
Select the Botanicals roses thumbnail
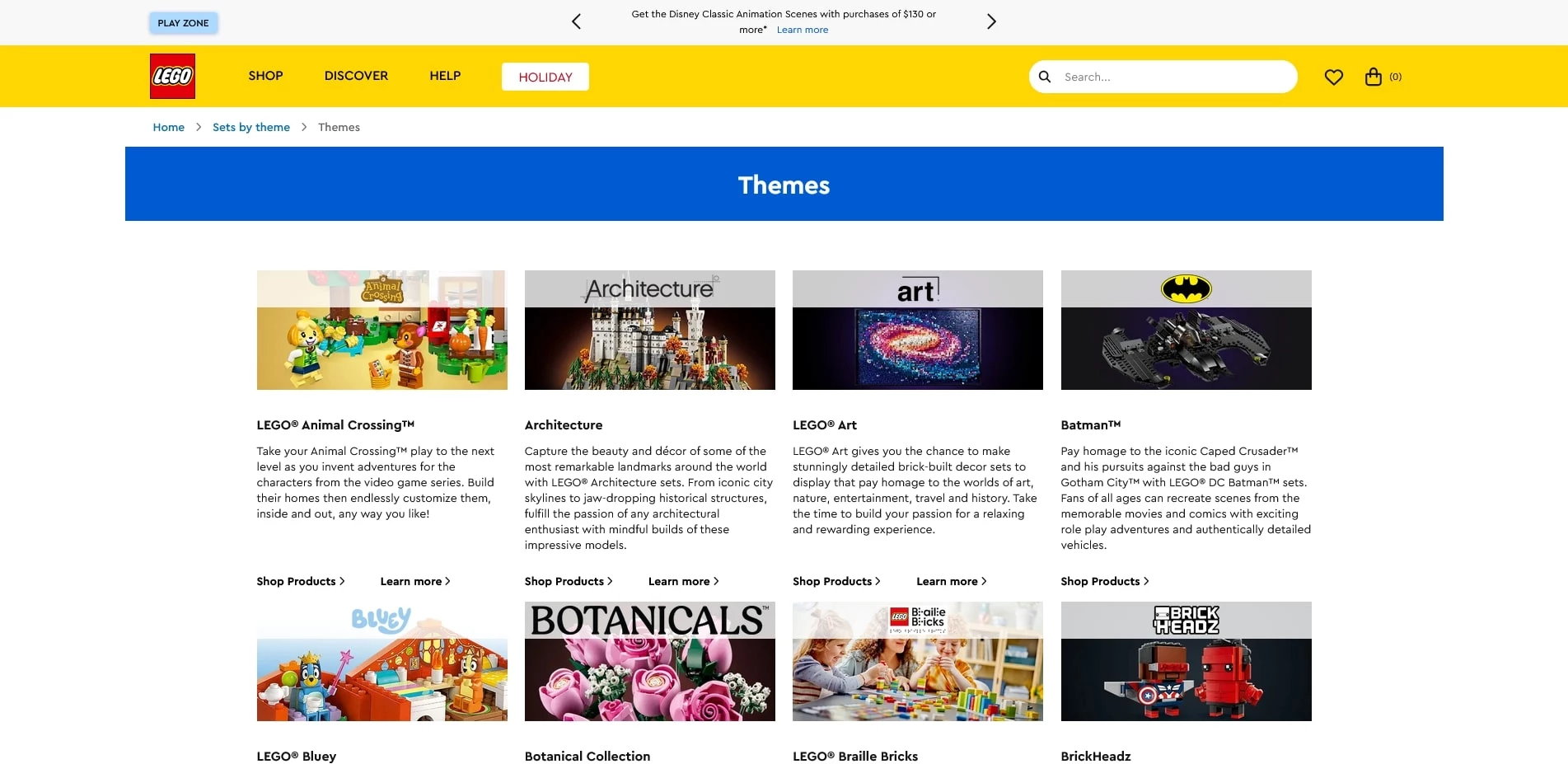(649, 661)
